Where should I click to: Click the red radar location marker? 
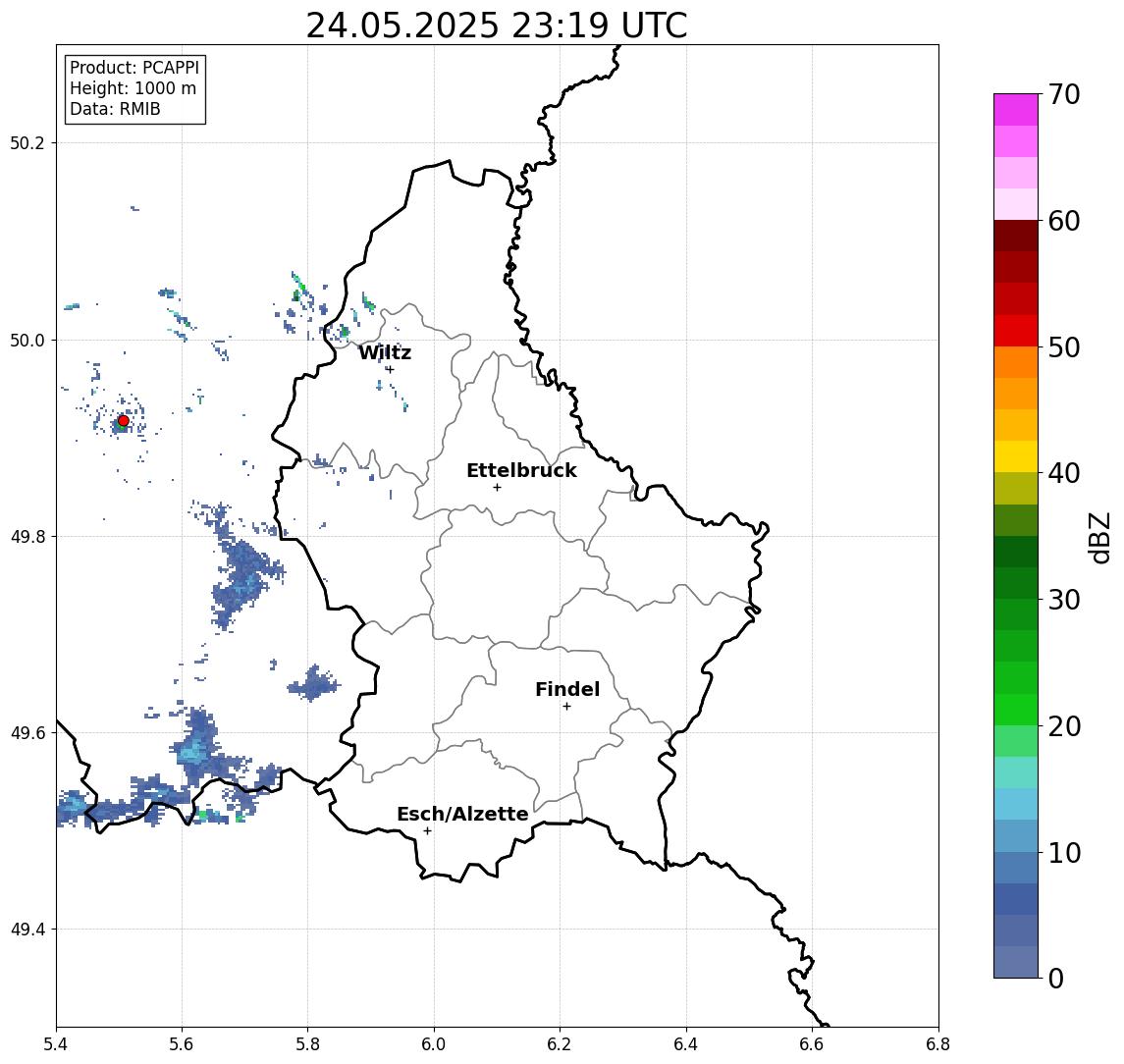(124, 421)
